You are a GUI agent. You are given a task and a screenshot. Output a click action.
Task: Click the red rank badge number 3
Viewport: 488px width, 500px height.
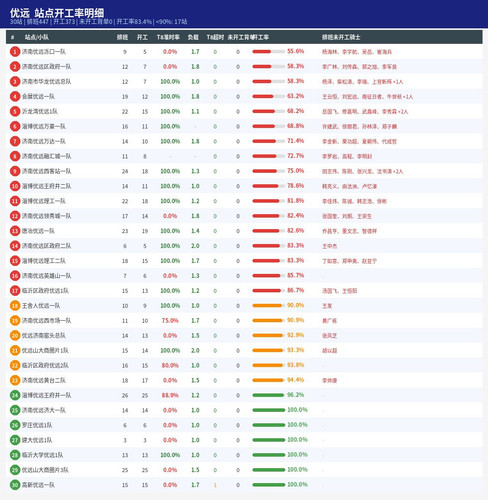[15, 82]
